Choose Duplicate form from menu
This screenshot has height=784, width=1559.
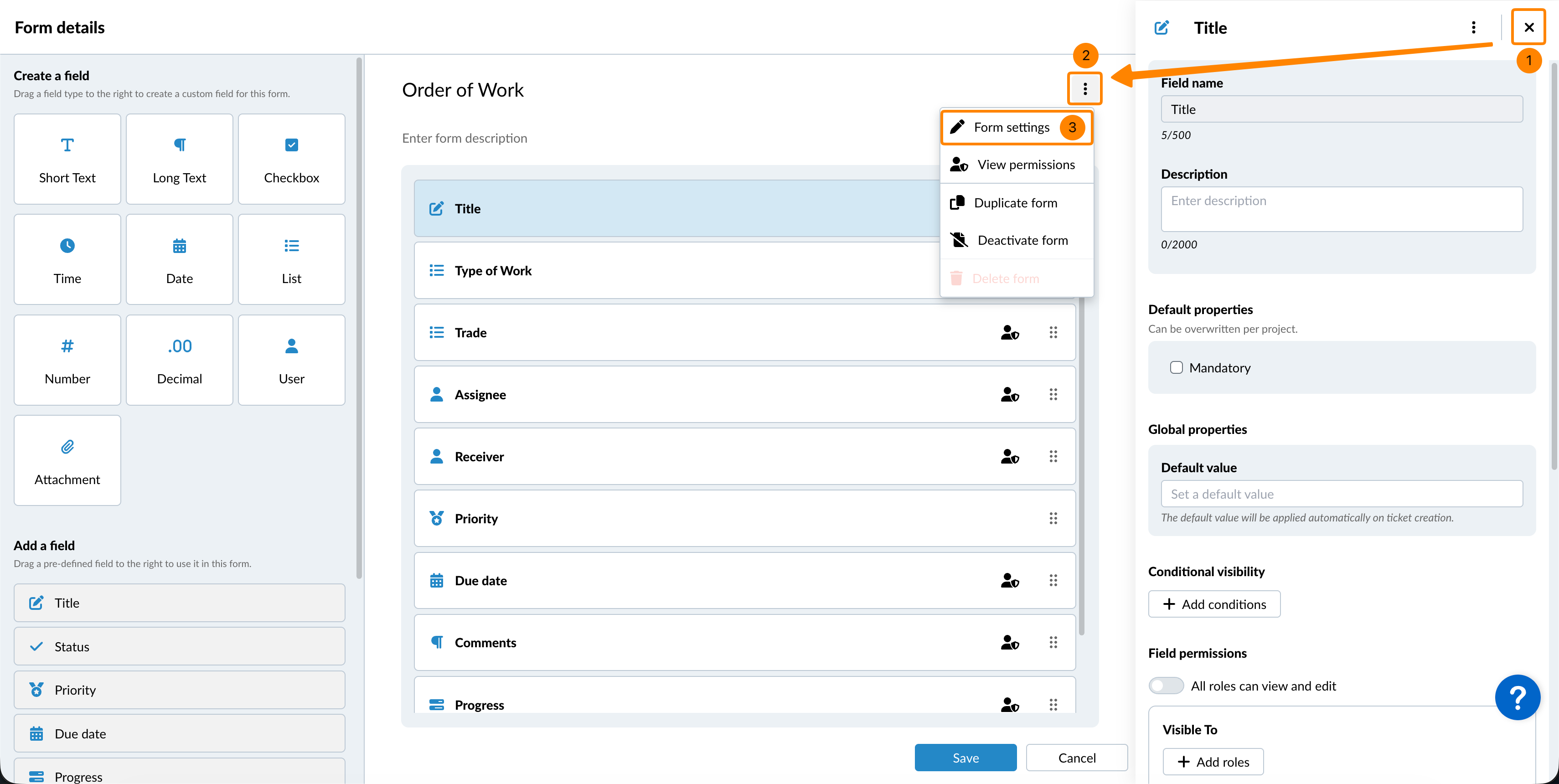(x=1015, y=203)
